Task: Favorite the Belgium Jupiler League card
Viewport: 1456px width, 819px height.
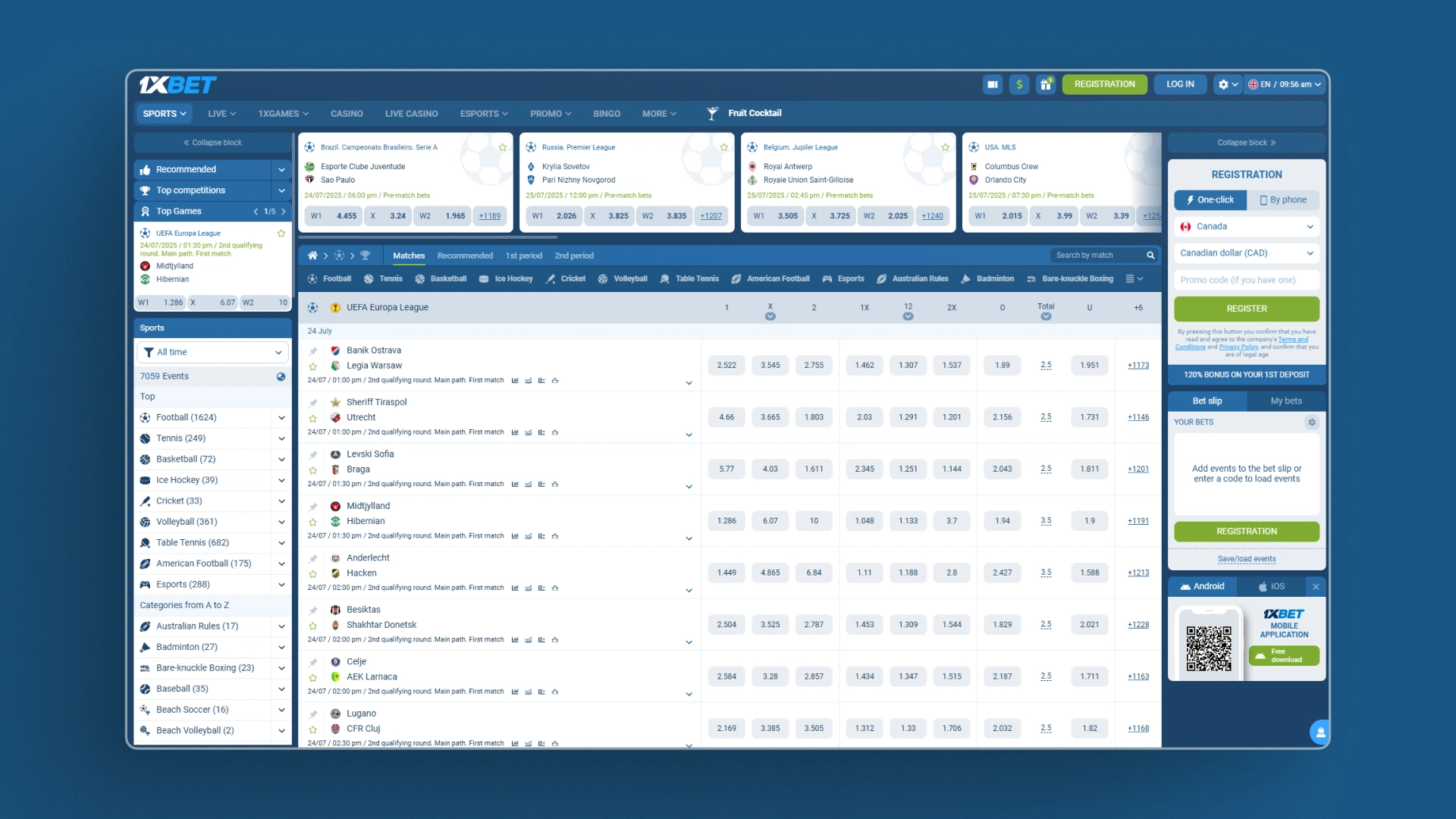Action: (x=946, y=147)
